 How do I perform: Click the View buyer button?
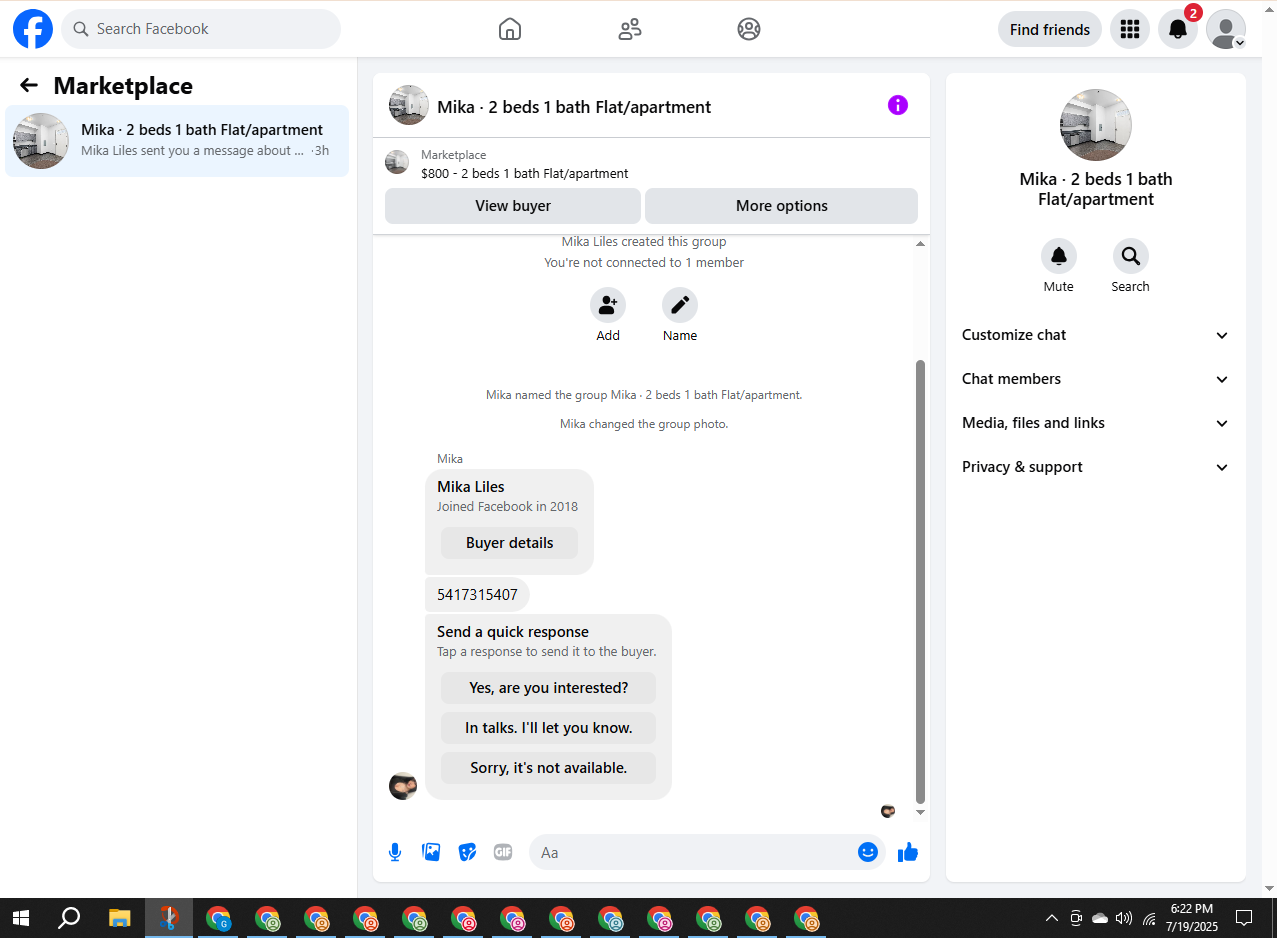[x=513, y=206]
